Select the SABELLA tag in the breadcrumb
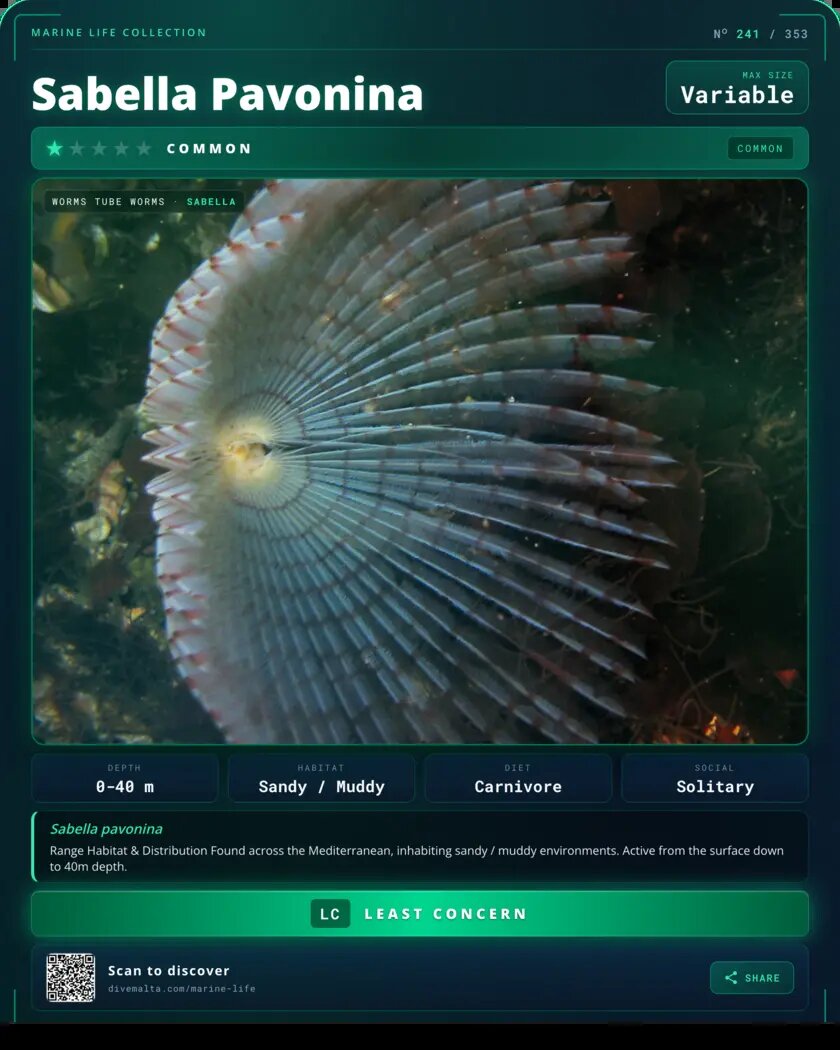Image resolution: width=840 pixels, height=1050 pixels. point(211,201)
